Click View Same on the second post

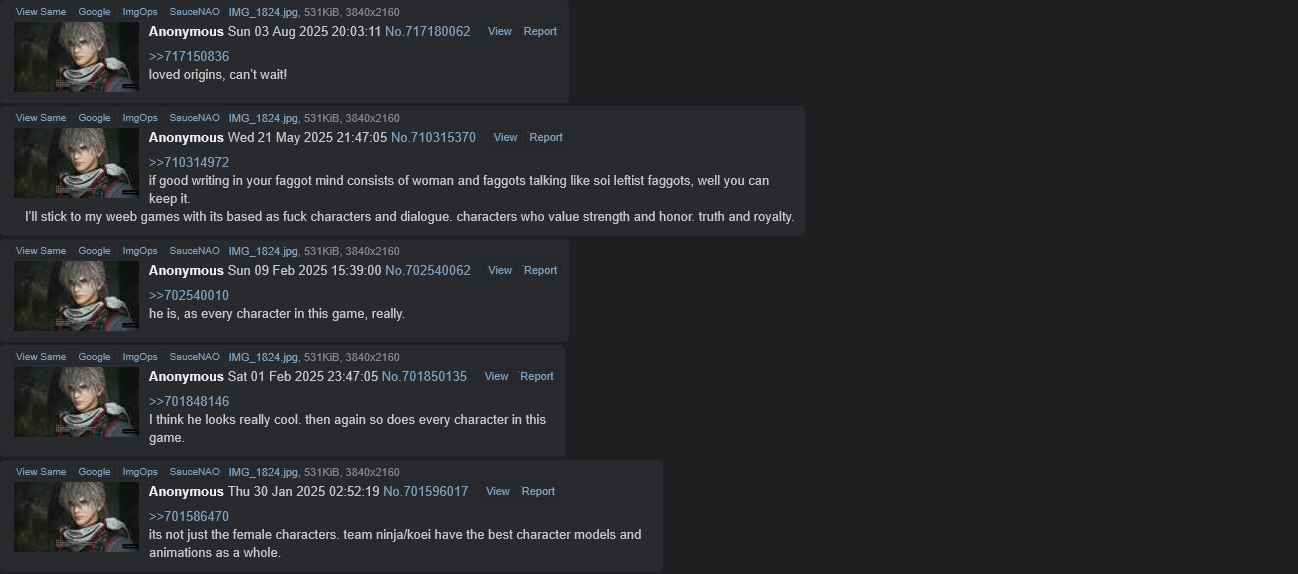coord(41,118)
